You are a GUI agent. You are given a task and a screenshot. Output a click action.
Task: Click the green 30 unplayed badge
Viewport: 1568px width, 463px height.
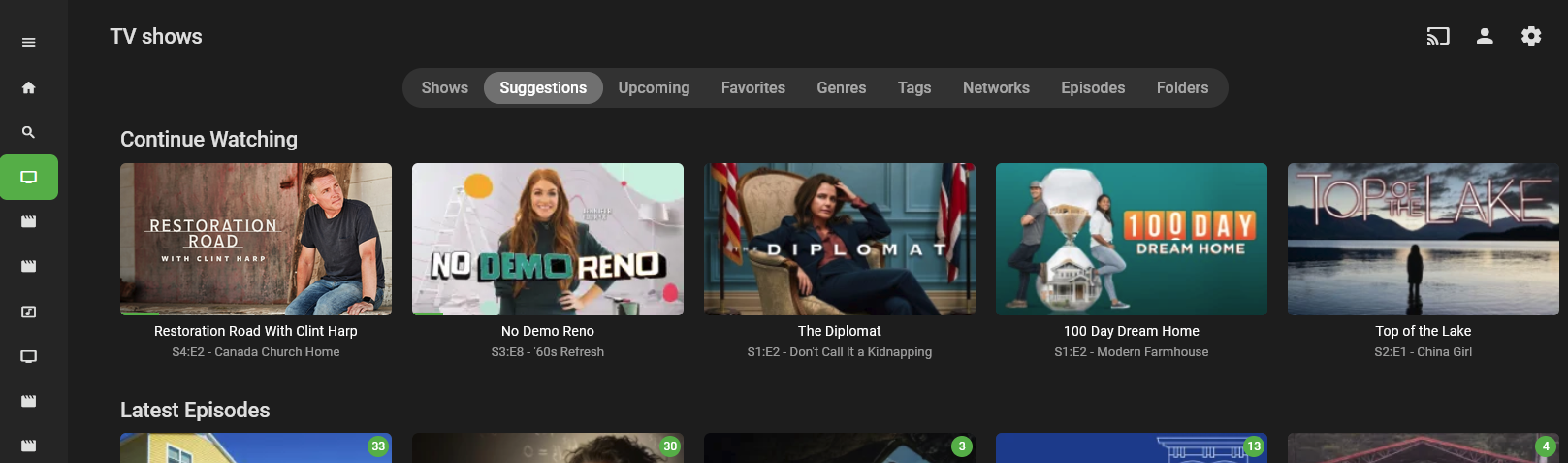pyautogui.click(x=670, y=446)
